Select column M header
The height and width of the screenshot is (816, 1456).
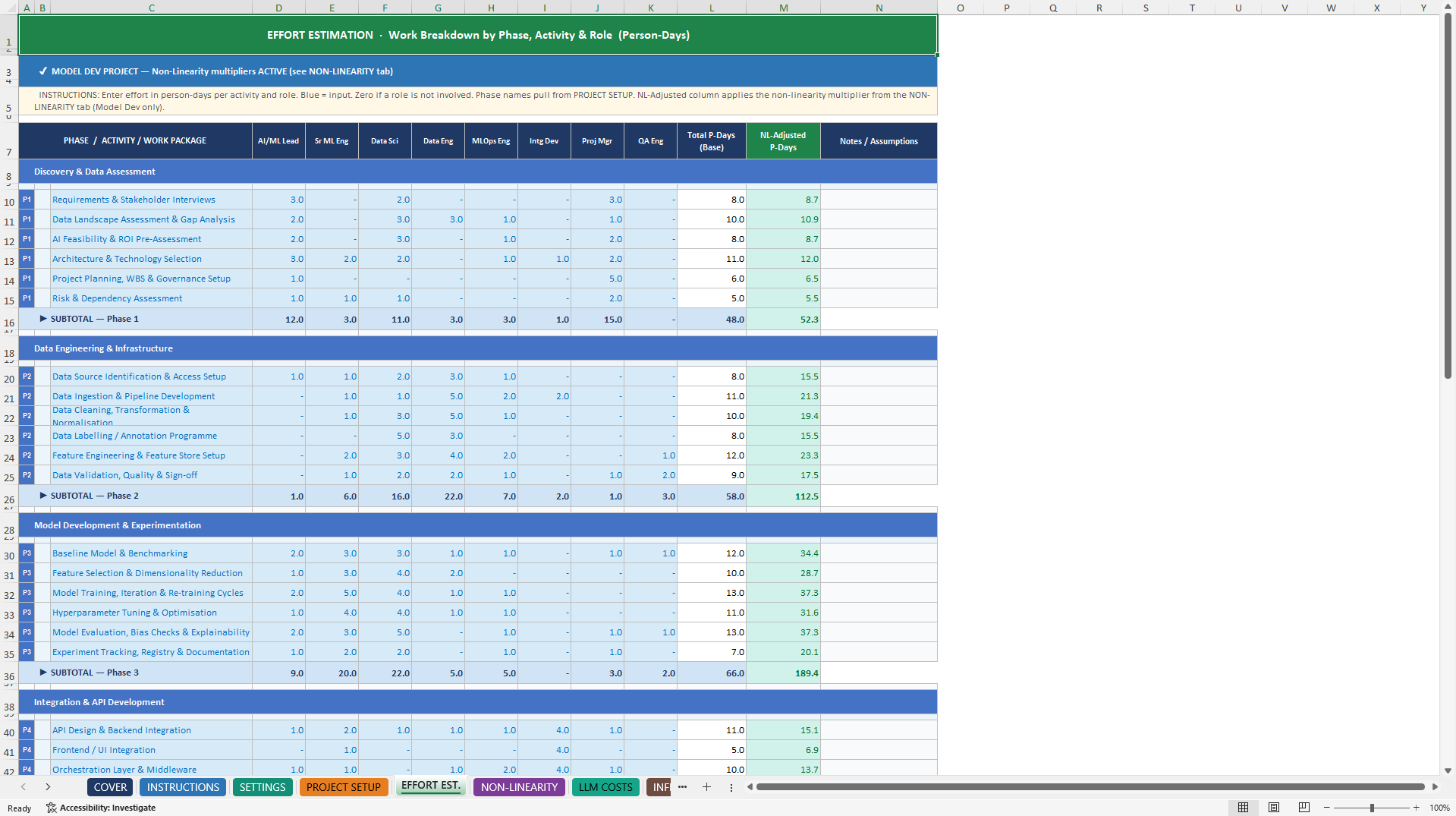(x=783, y=8)
